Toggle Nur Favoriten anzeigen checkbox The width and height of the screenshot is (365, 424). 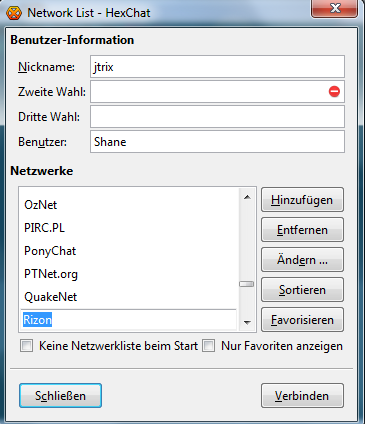click(x=209, y=346)
